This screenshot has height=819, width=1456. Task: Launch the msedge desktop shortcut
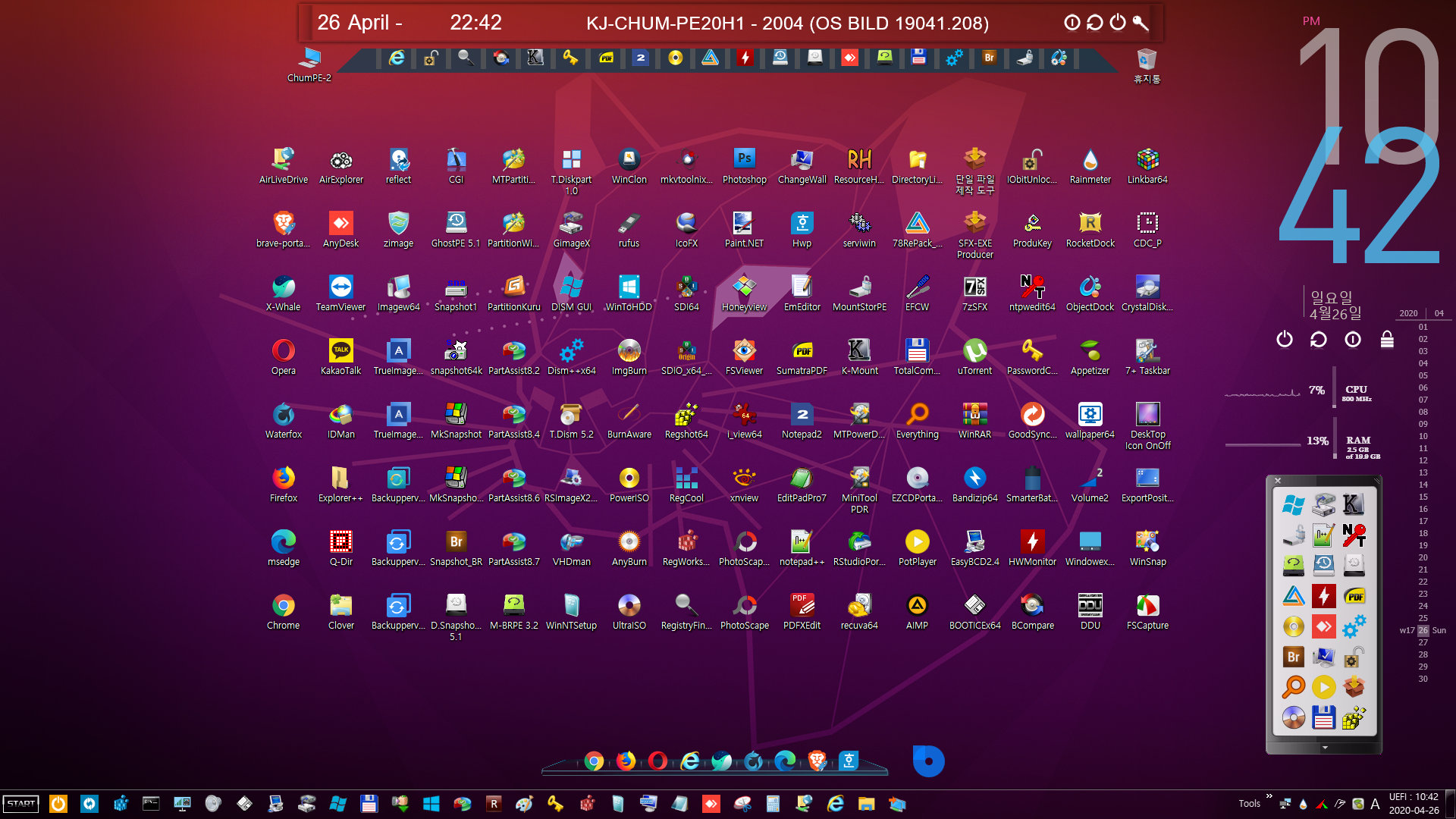(284, 548)
